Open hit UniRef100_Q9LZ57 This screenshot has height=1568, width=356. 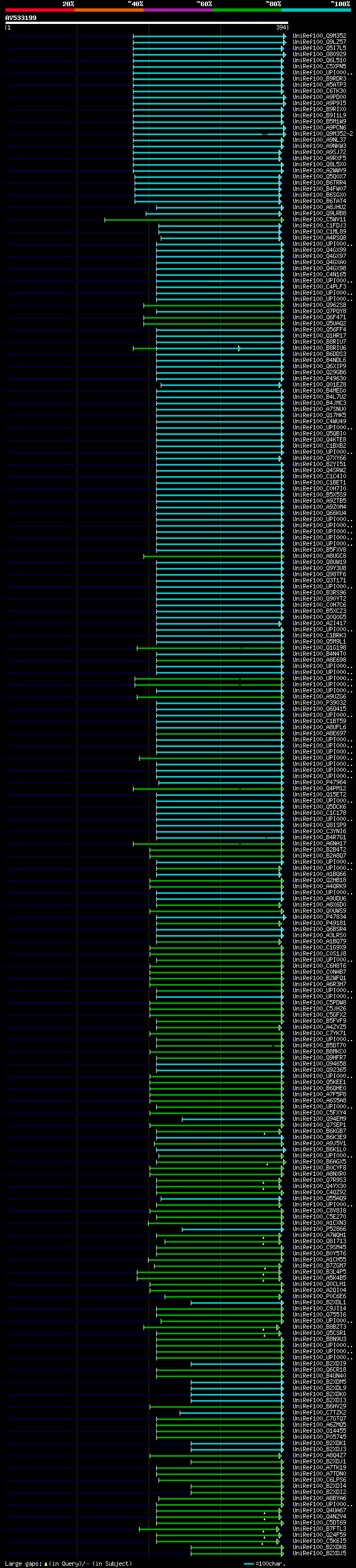319,42
